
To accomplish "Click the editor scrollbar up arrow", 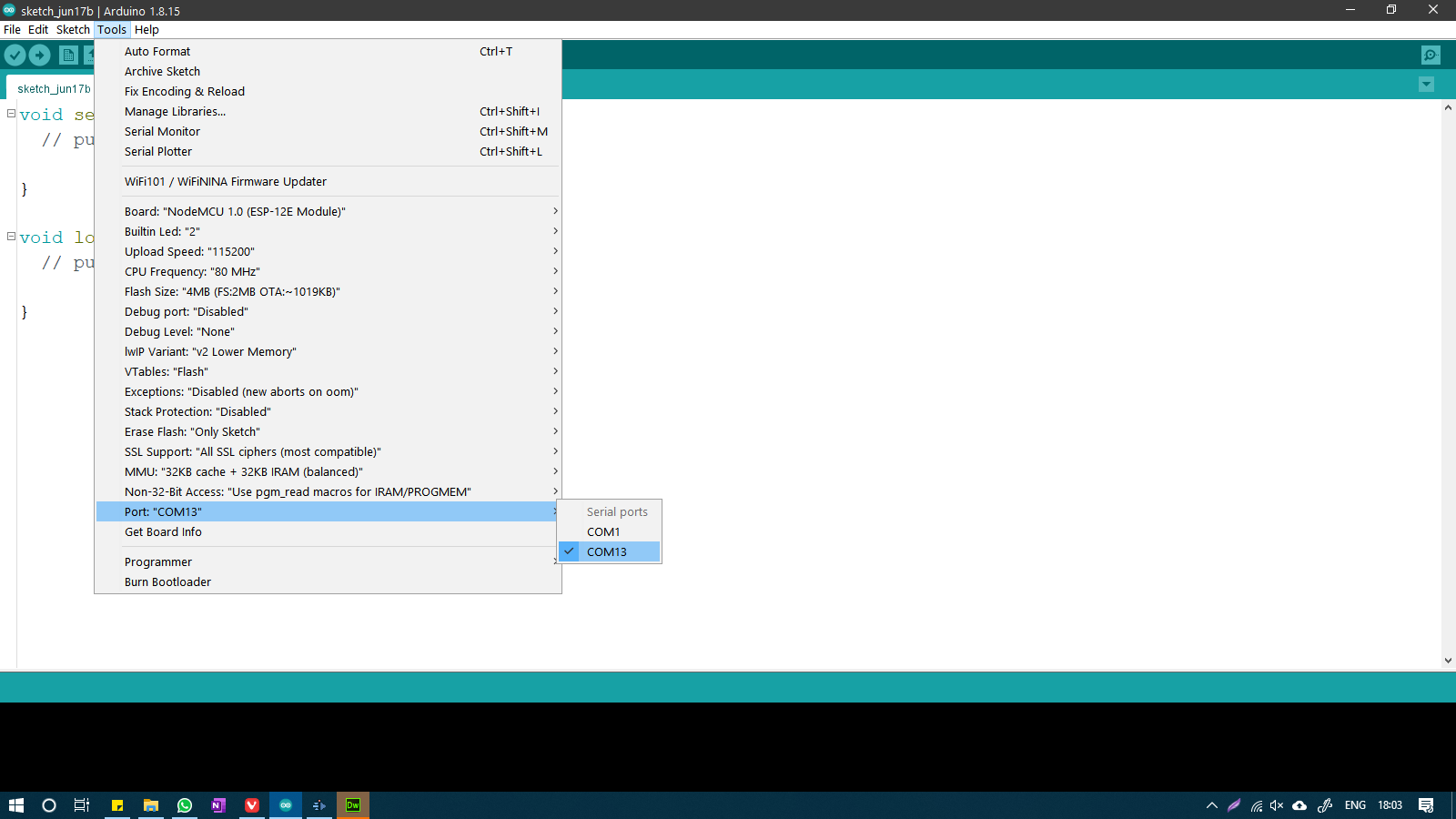I will click(1448, 107).
